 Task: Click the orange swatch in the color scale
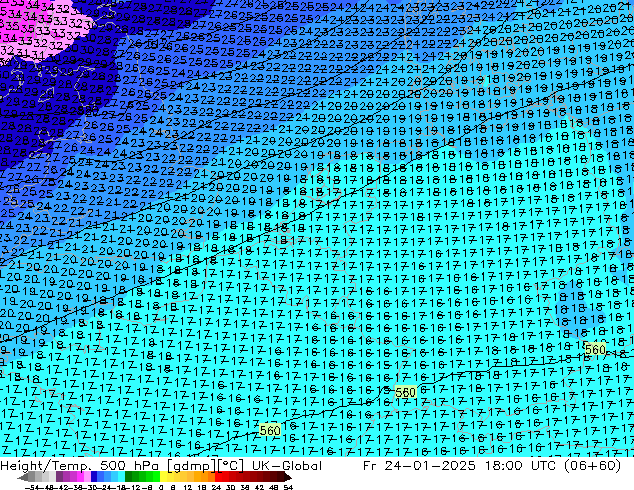[204, 478]
